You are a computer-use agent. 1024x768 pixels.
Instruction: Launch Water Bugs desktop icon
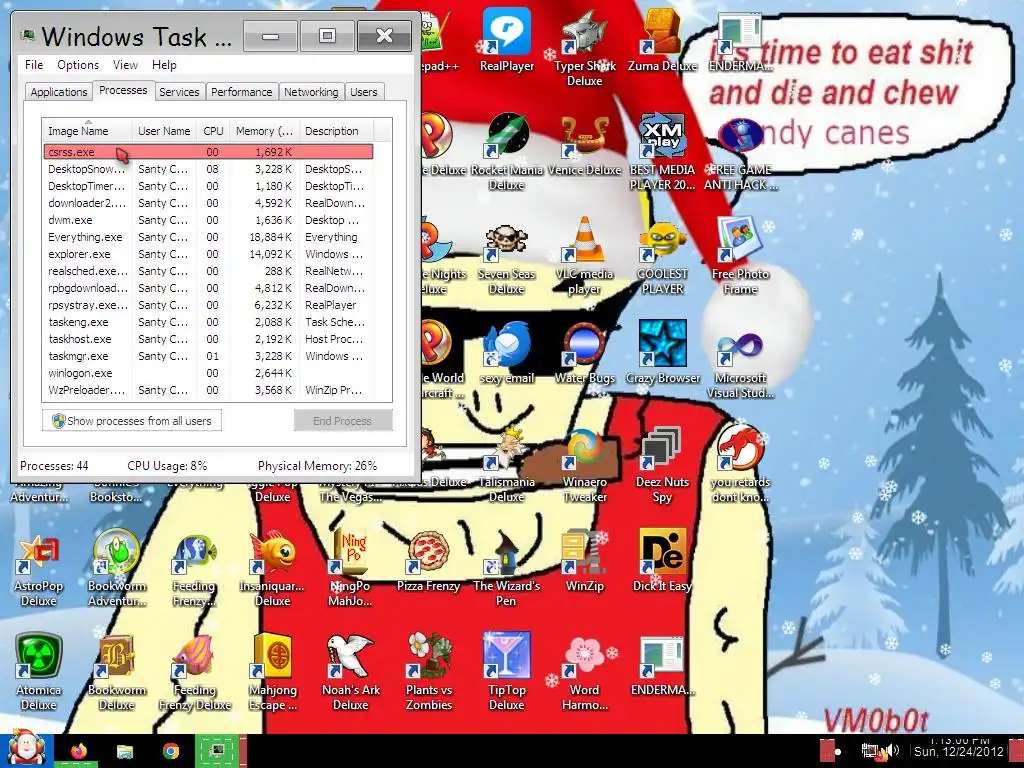point(584,353)
